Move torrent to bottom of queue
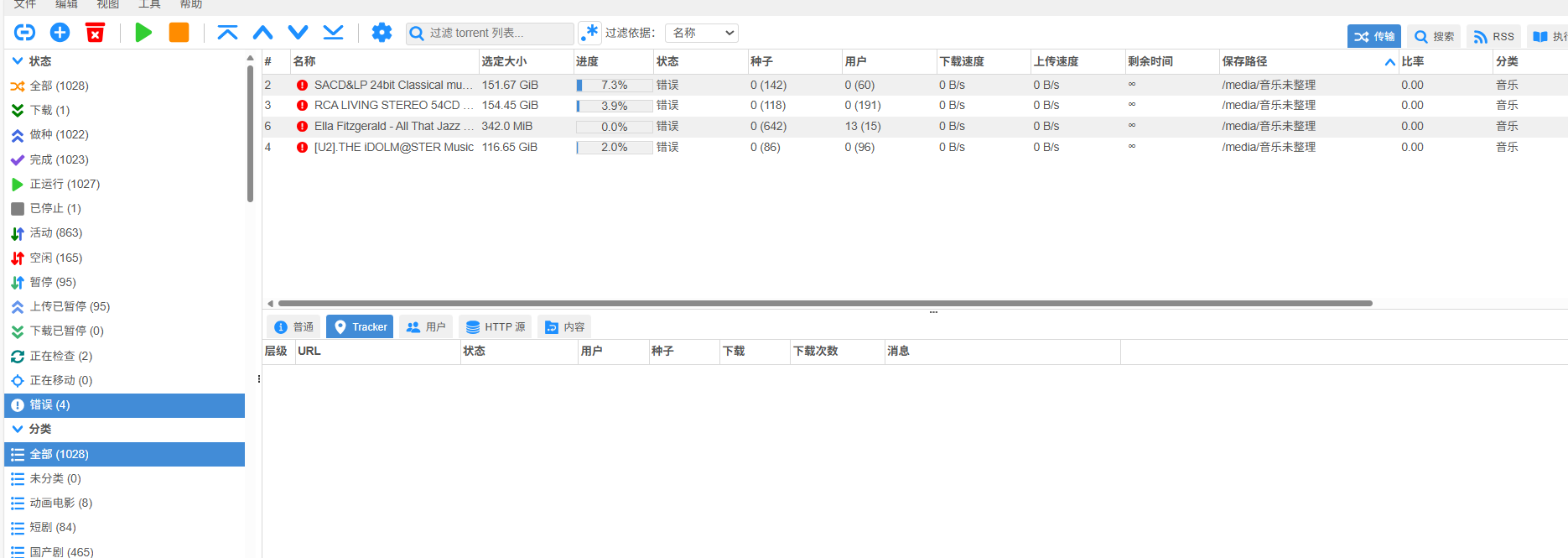Viewport: 1568px width, 558px height. (x=333, y=33)
